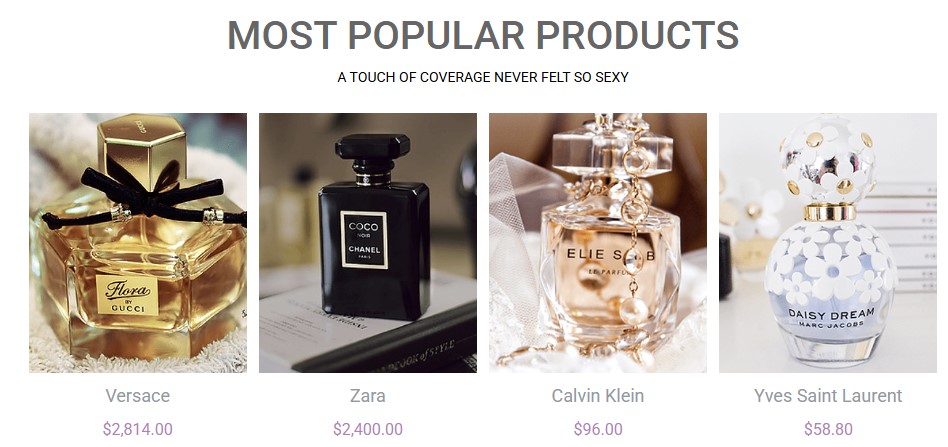Select the $58.80 price label

(x=828, y=429)
